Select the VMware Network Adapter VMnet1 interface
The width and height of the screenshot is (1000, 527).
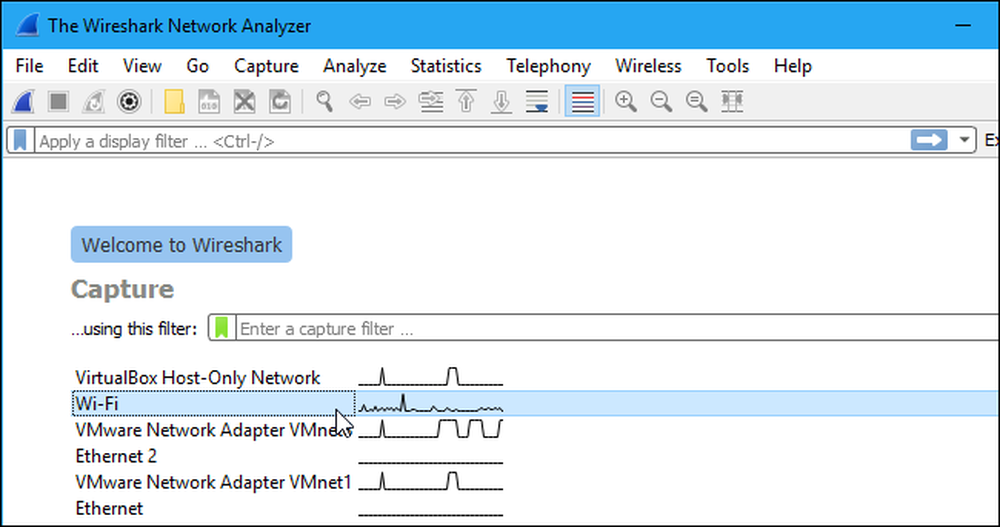(213, 482)
